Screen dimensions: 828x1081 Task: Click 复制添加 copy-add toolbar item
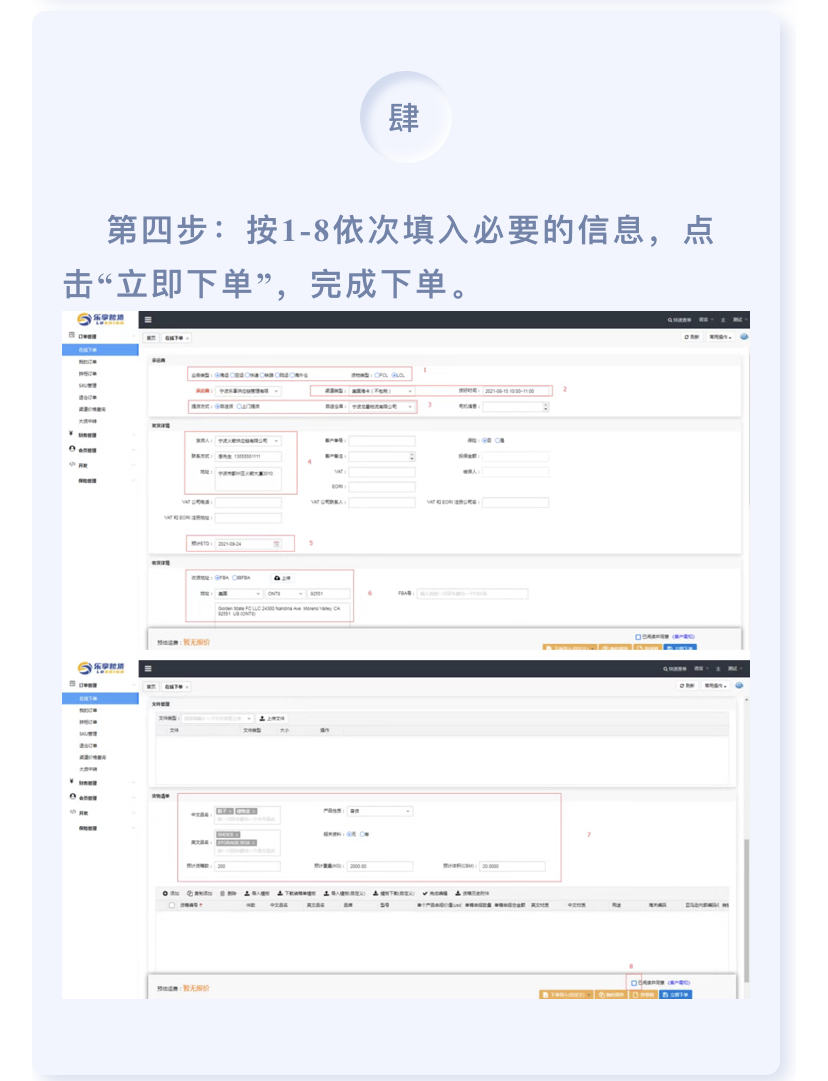[x=200, y=893]
